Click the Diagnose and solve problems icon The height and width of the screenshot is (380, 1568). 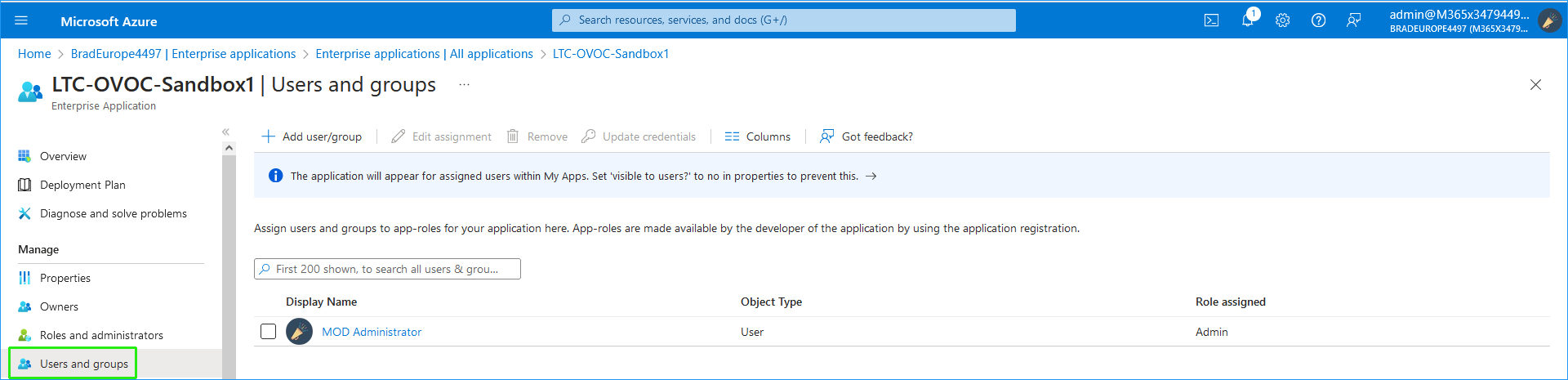point(24,213)
